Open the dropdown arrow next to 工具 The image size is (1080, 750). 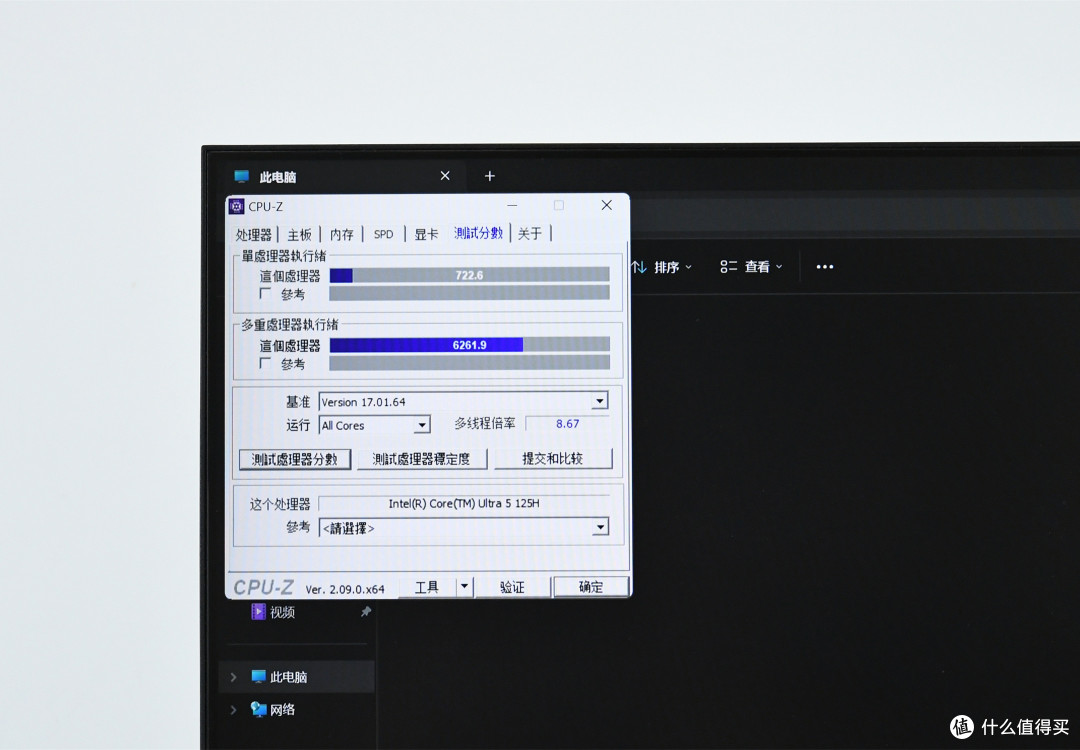[464, 587]
